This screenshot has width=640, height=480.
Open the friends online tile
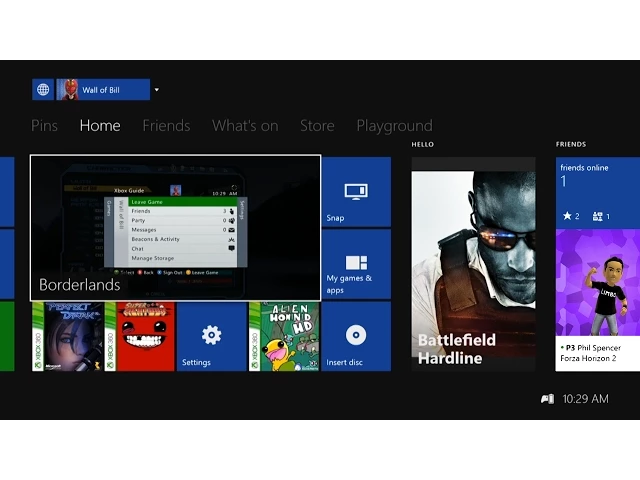598,192
